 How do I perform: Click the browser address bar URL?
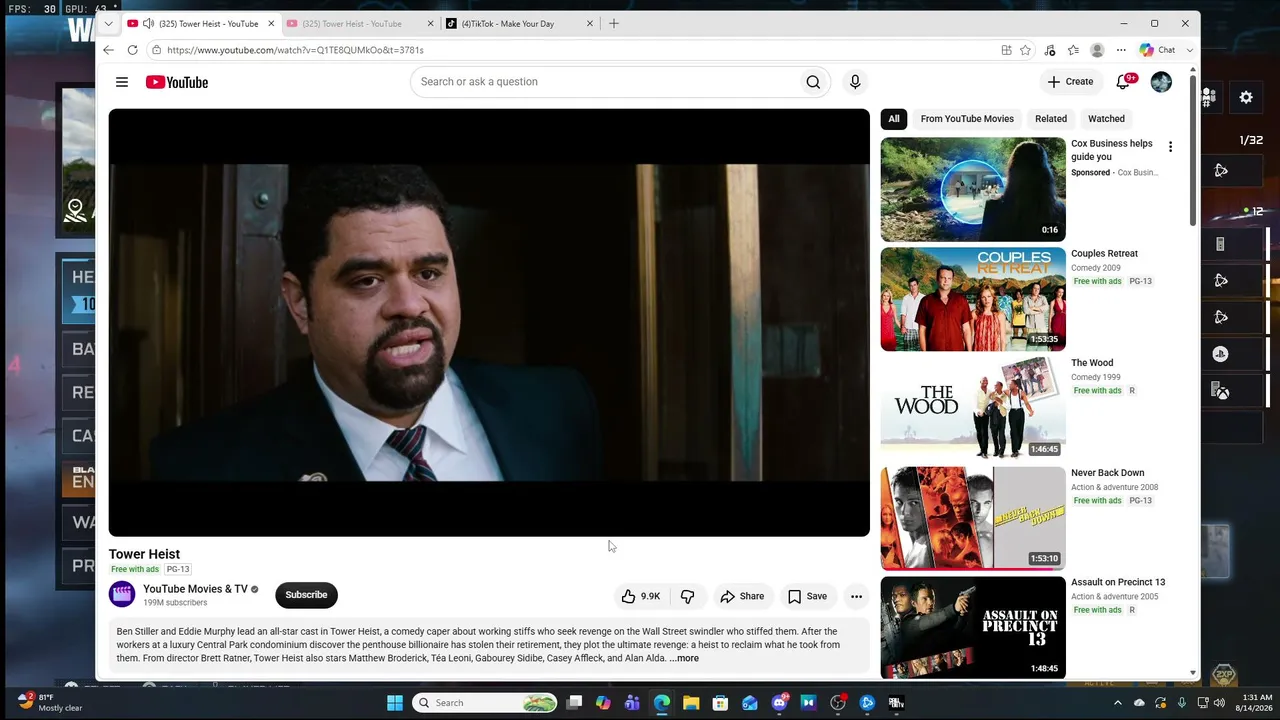295,50
